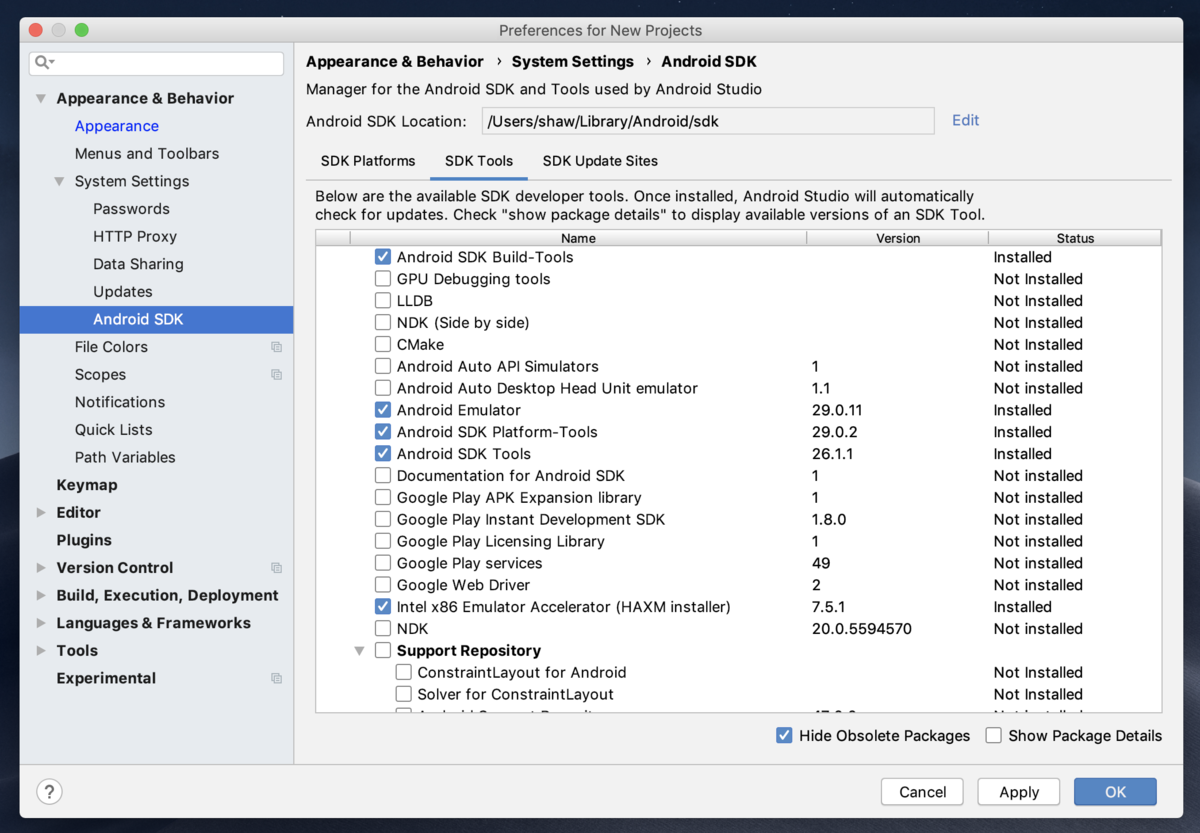Collapse the Appearance & Behavior section

coord(41,98)
